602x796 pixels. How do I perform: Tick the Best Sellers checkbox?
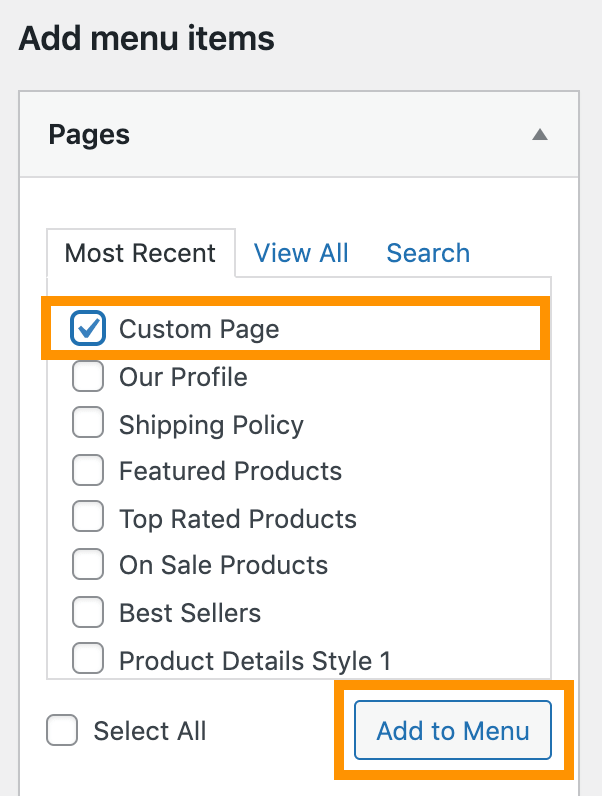pos(88,612)
